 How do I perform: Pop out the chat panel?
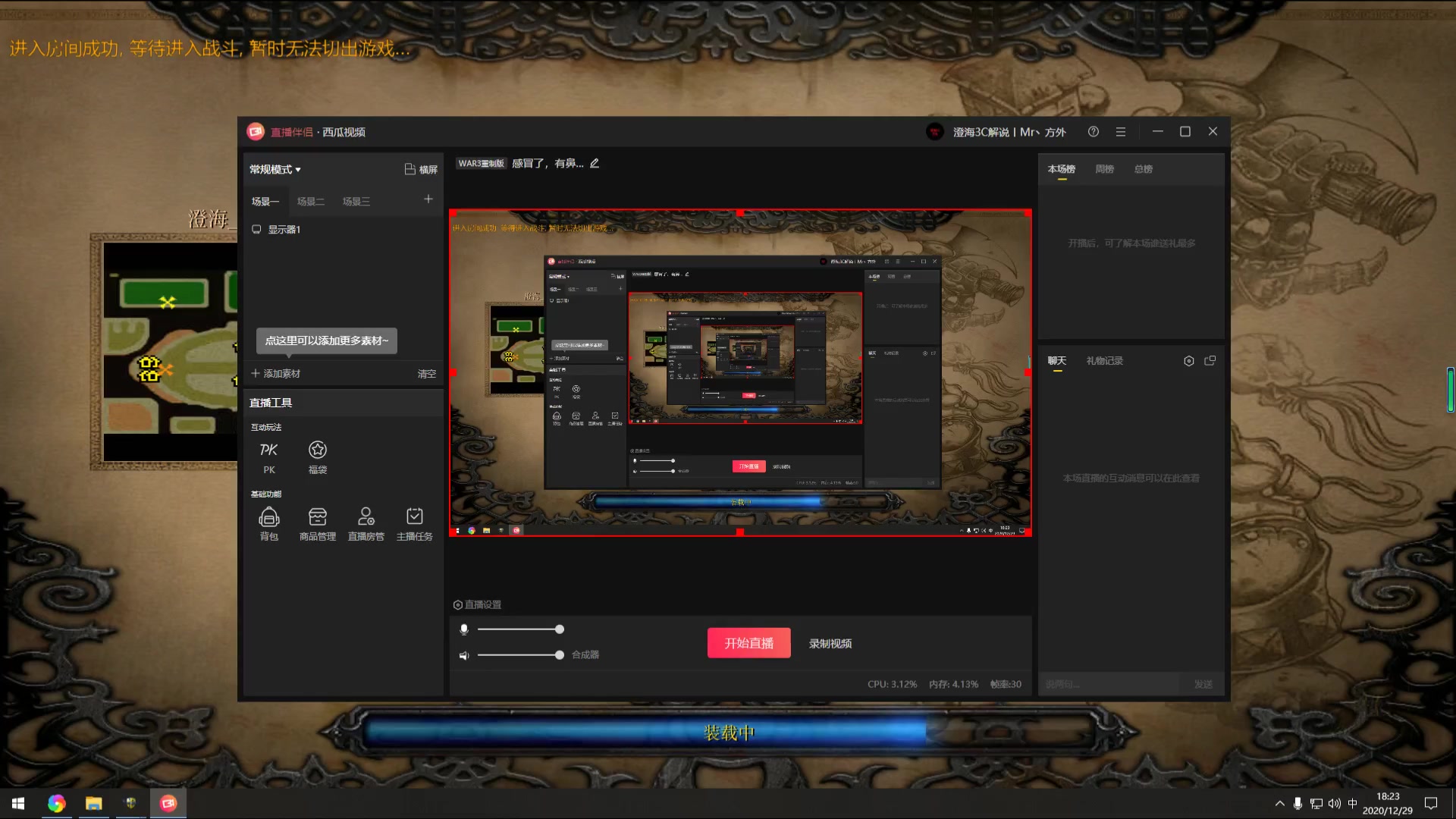[1210, 361]
